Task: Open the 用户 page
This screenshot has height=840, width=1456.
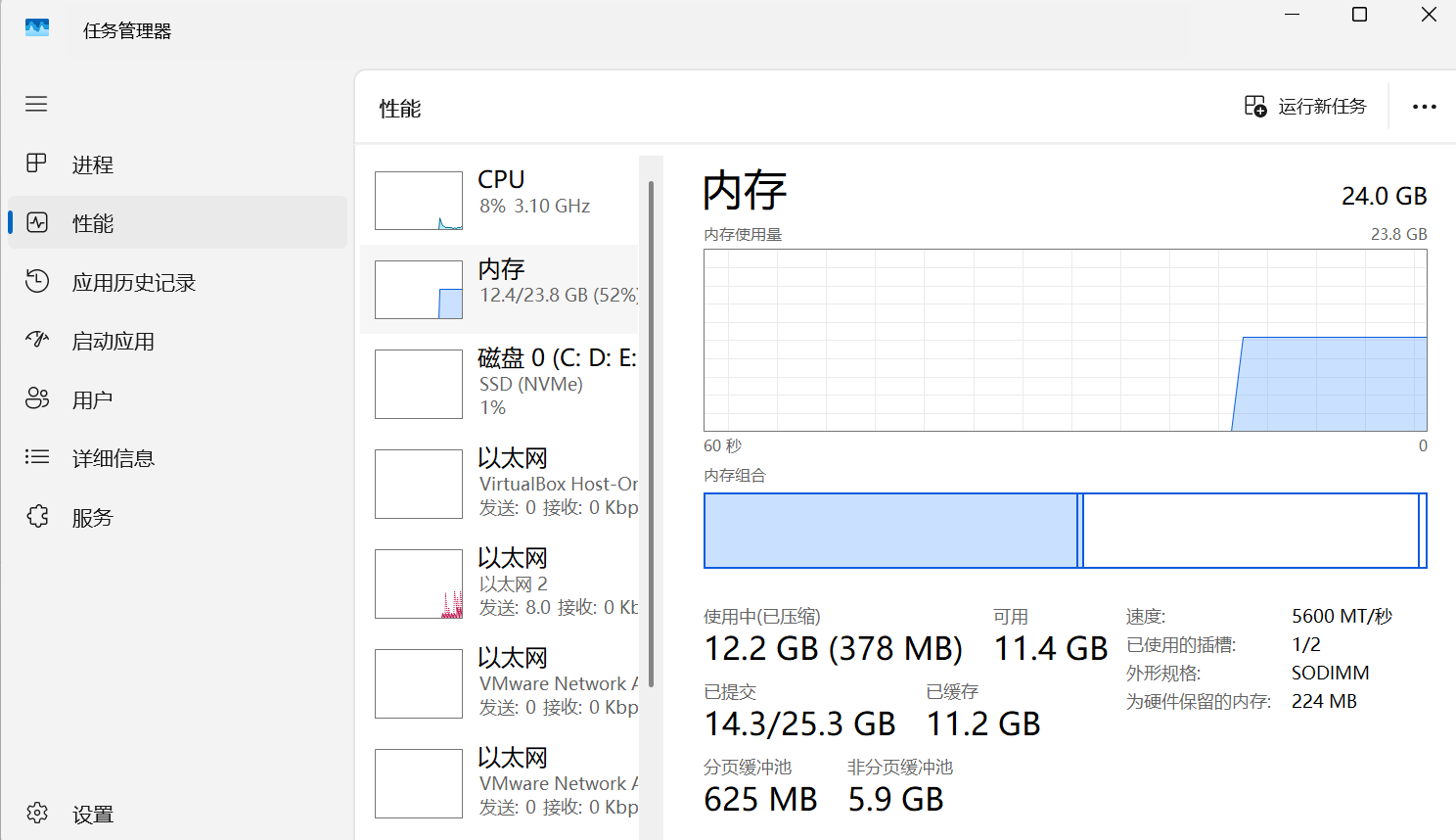Action: (177, 399)
